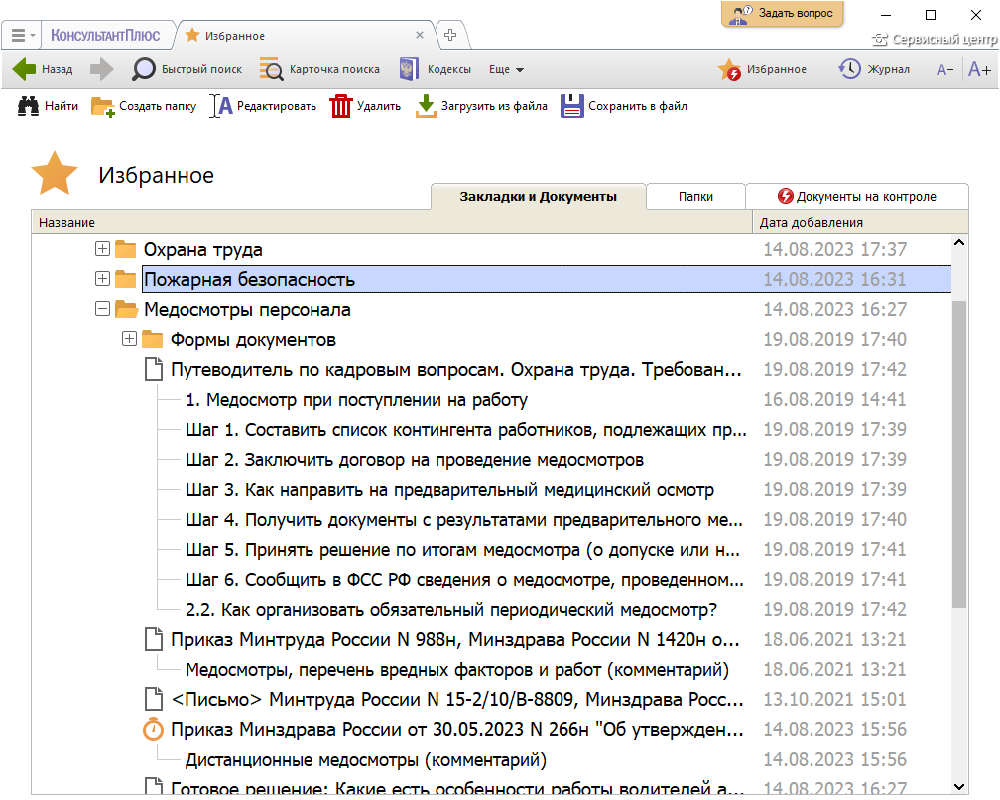Click document icon of Путеводитель row
Screen dimensions: 1000x800
point(154,369)
